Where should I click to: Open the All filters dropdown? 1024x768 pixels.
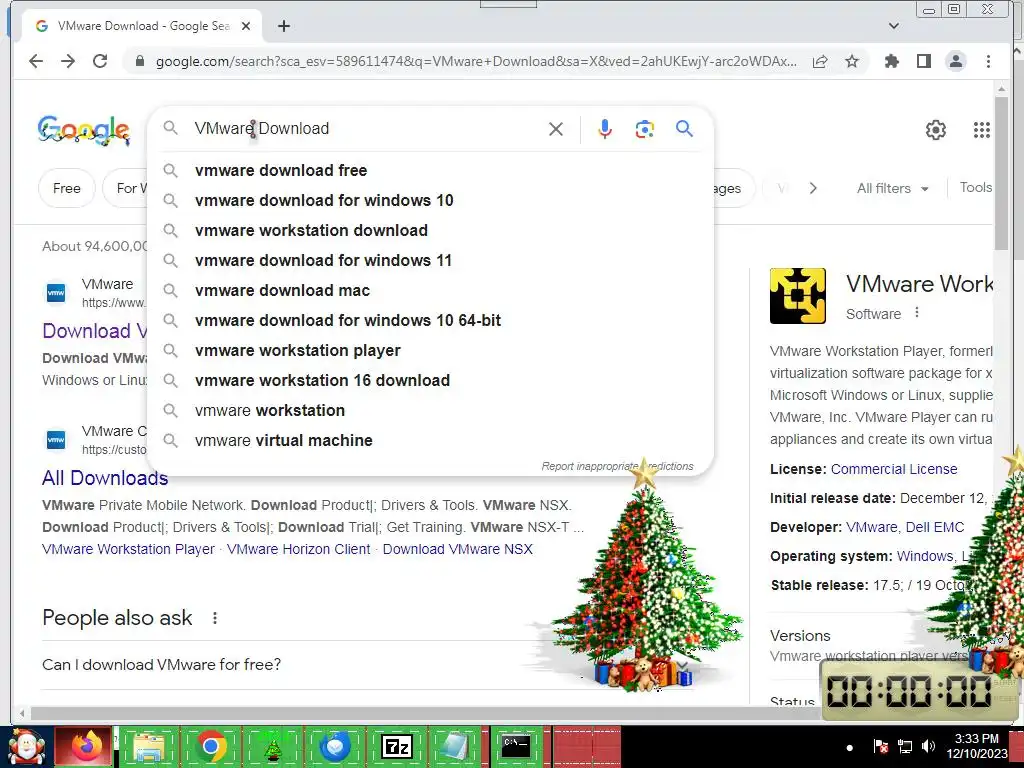pos(892,188)
